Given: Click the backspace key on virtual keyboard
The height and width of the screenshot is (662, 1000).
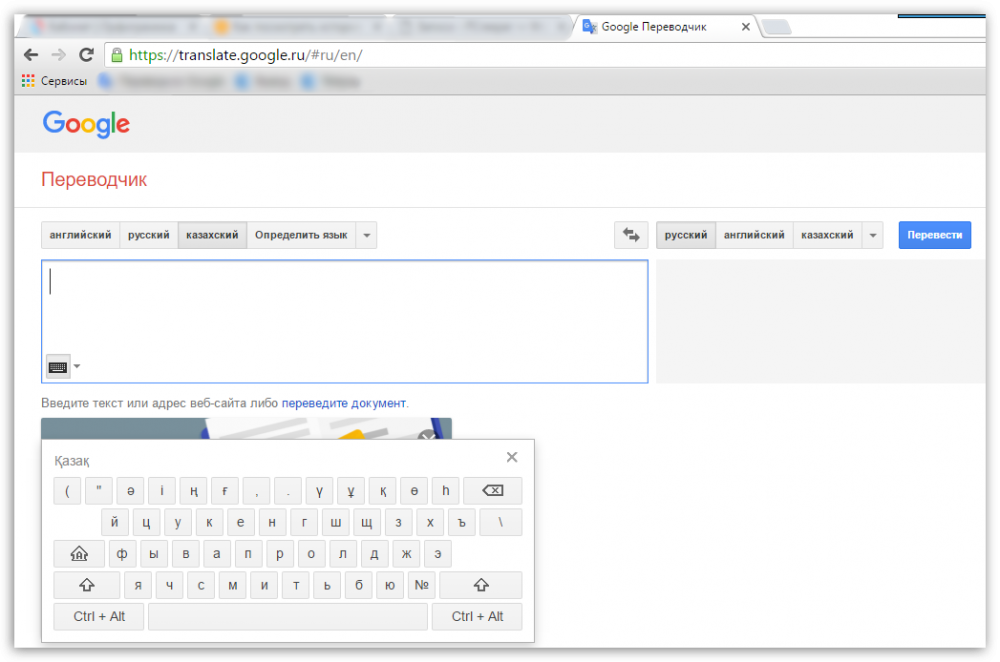Looking at the screenshot, I should tap(493, 490).
